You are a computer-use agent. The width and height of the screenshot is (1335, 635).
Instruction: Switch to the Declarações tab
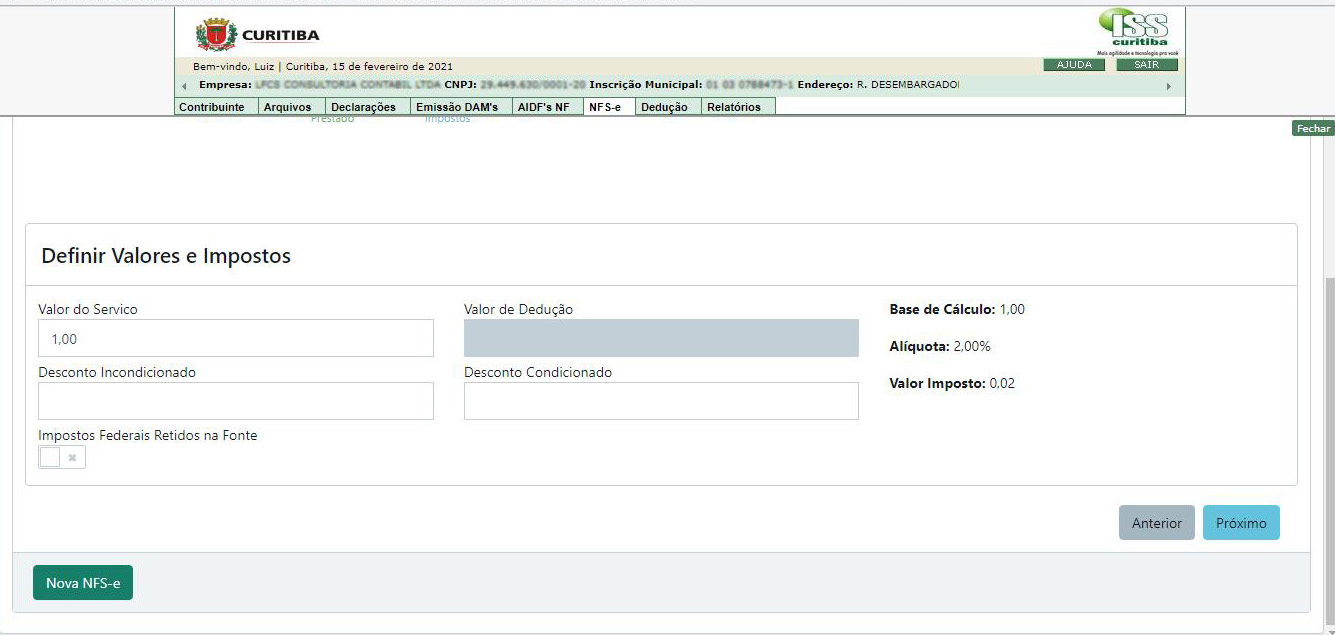click(363, 107)
